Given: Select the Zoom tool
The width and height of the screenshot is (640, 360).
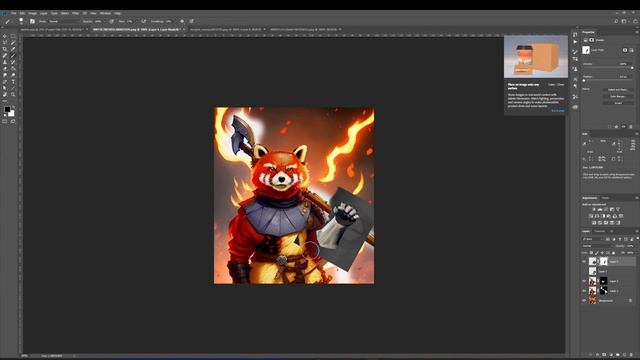Looking at the screenshot, I should tap(13, 94).
